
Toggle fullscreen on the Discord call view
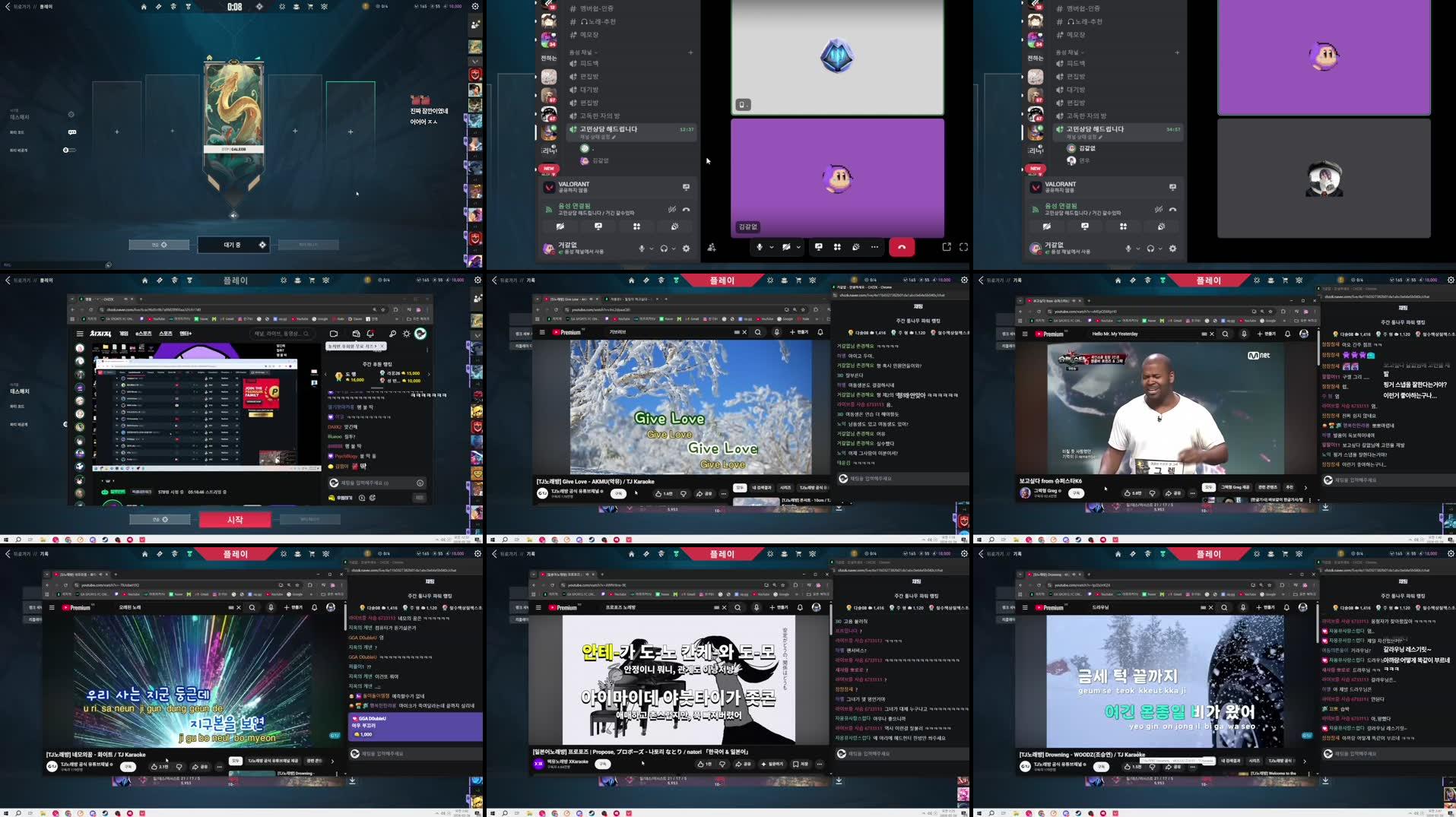click(963, 247)
